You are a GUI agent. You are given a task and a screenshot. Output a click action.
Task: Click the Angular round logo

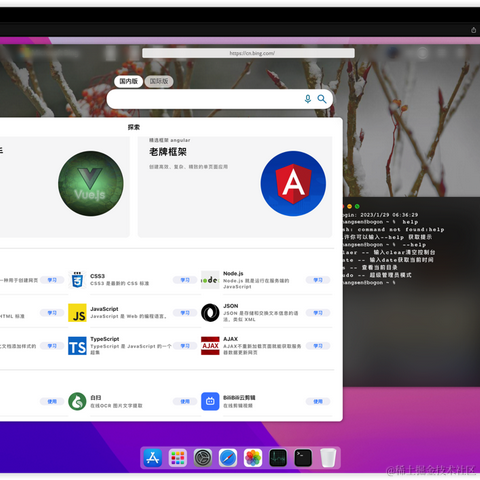pos(293,184)
